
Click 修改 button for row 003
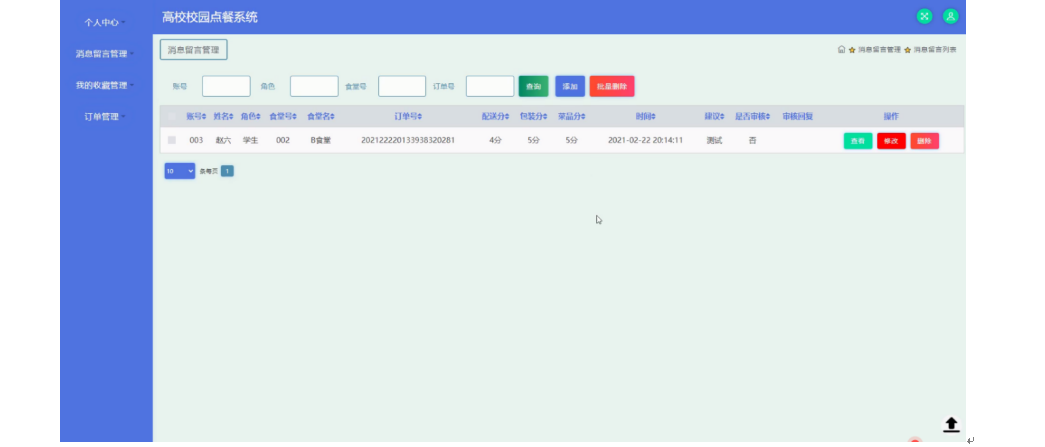(x=891, y=141)
